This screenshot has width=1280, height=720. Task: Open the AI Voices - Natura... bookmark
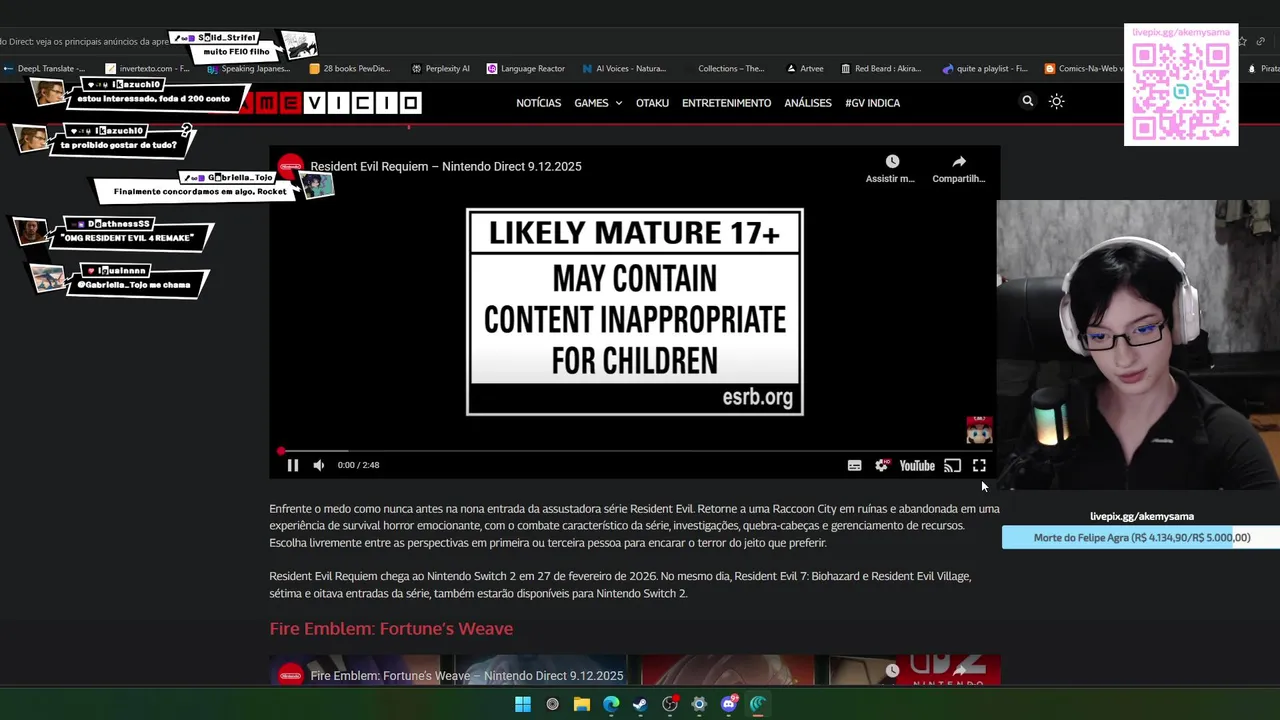pyautogui.click(x=623, y=69)
